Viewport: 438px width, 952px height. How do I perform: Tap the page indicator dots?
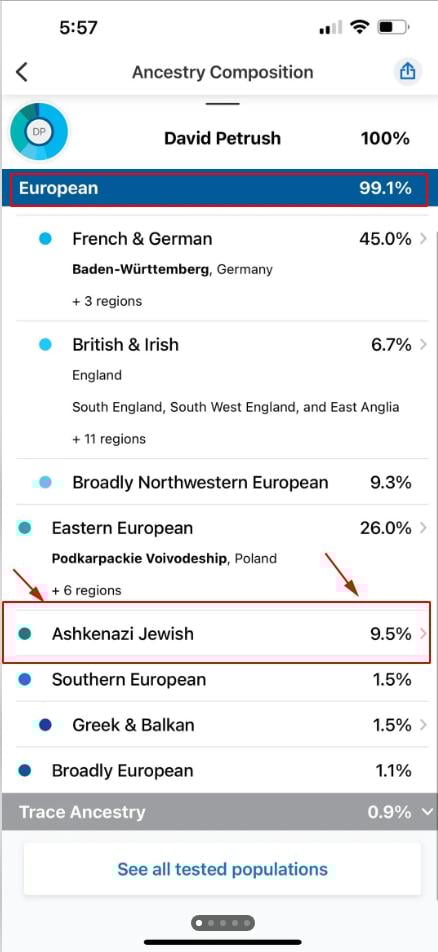pos(223,923)
